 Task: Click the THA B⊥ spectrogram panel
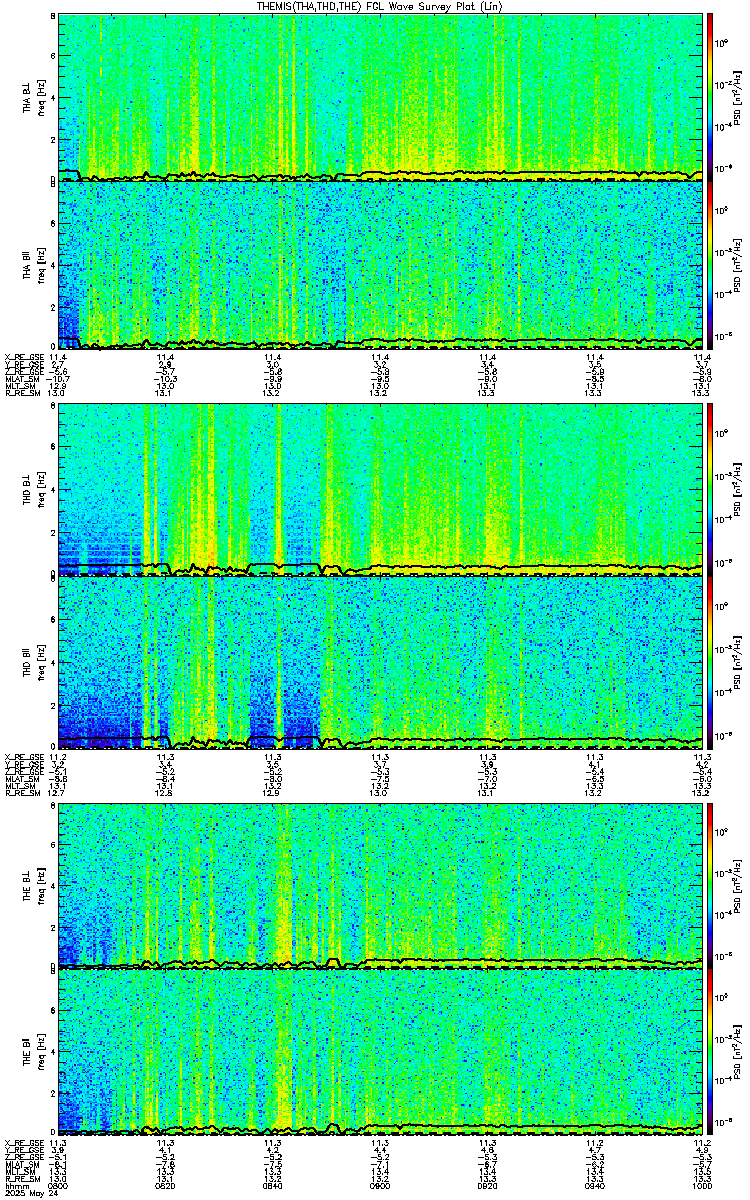[x=381, y=96]
